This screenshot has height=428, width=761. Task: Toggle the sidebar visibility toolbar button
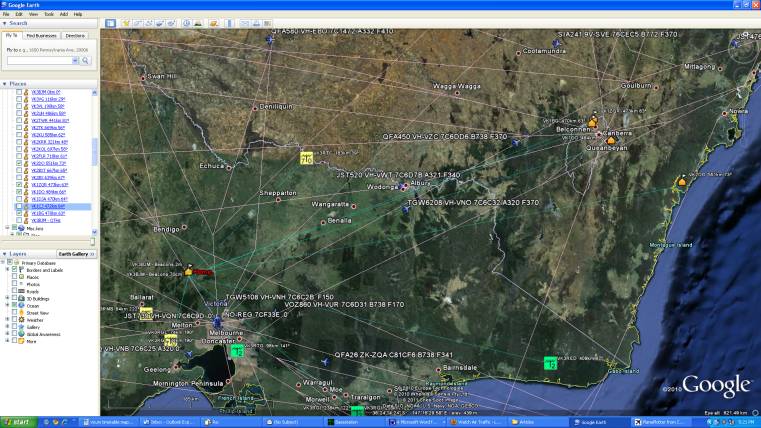[111, 23]
